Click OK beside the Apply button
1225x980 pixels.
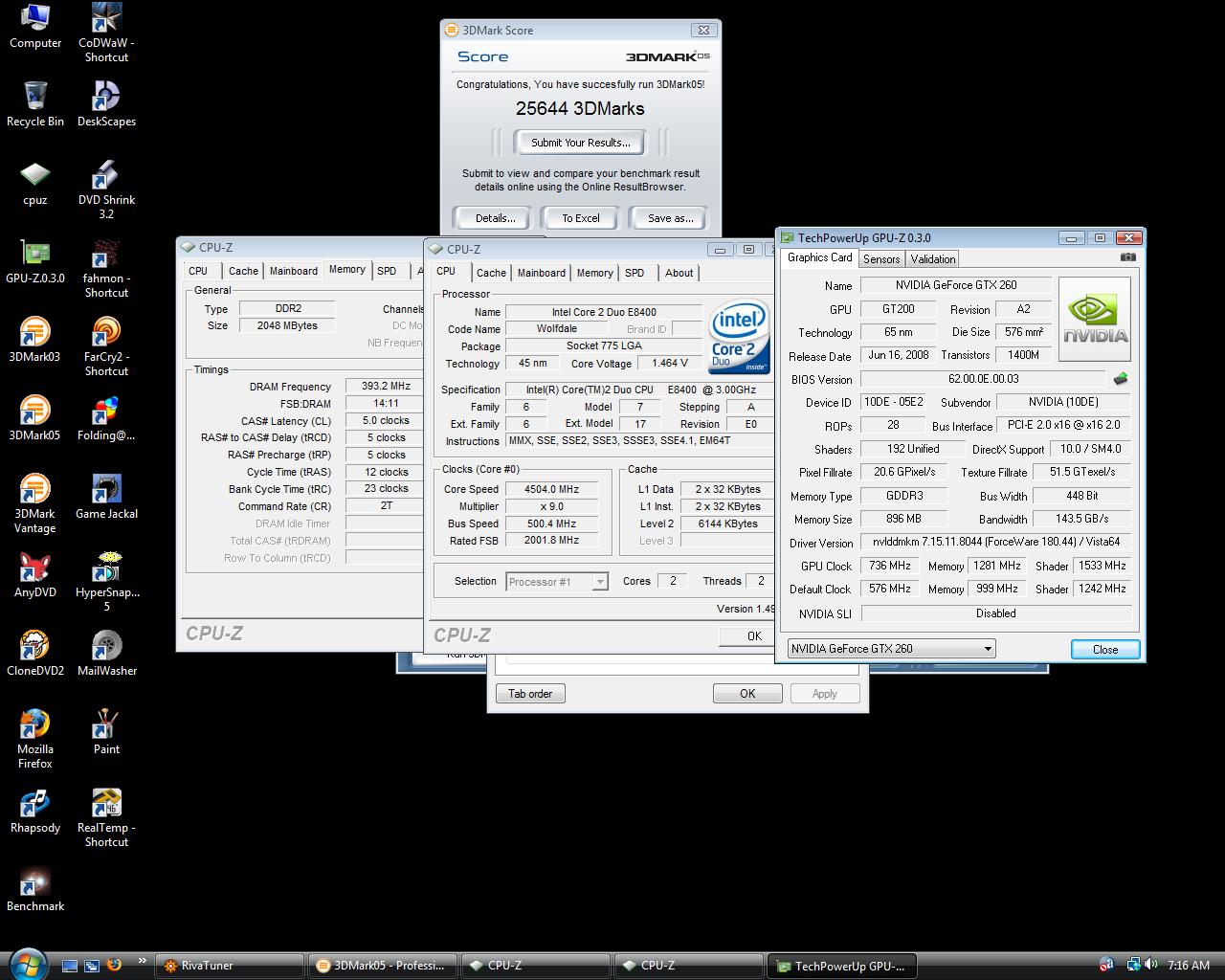click(x=747, y=694)
